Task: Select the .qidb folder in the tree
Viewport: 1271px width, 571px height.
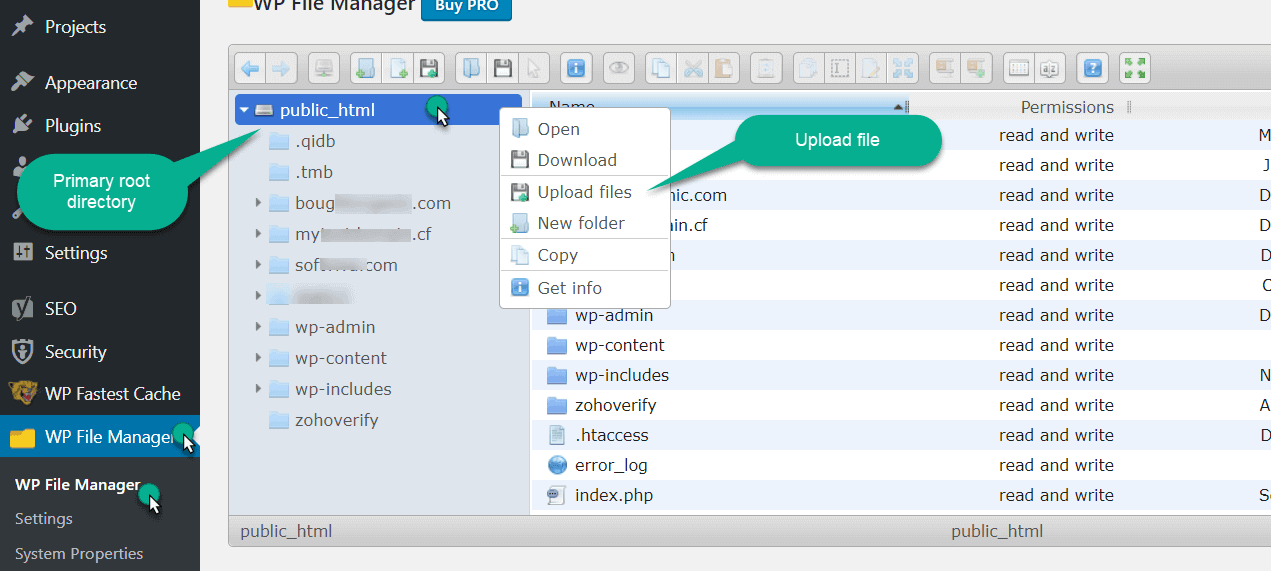Action: tap(315, 141)
